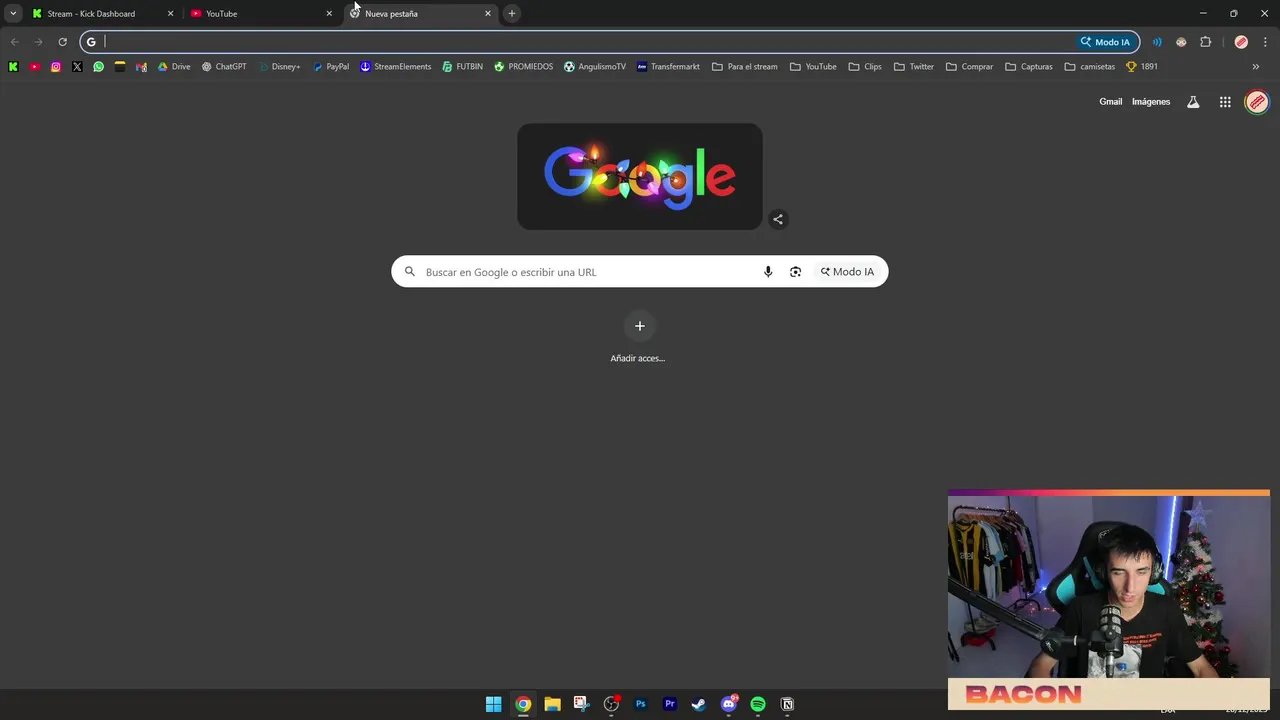Open the tab search dropdown arrow
Image resolution: width=1280 pixels, height=720 pixels.
[x=13, y=14]
